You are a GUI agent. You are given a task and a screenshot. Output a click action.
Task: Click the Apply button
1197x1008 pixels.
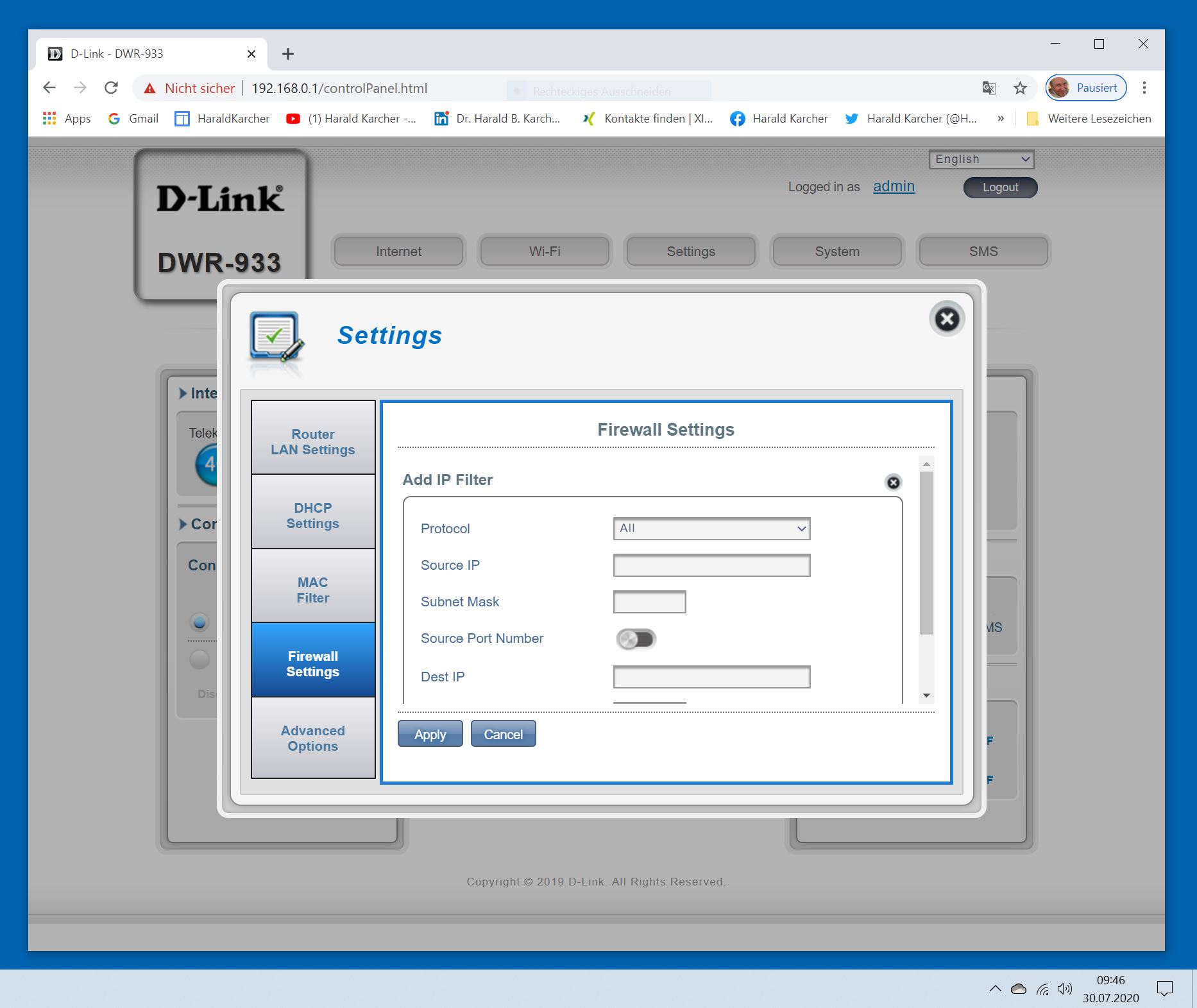(x=430, y=734)
